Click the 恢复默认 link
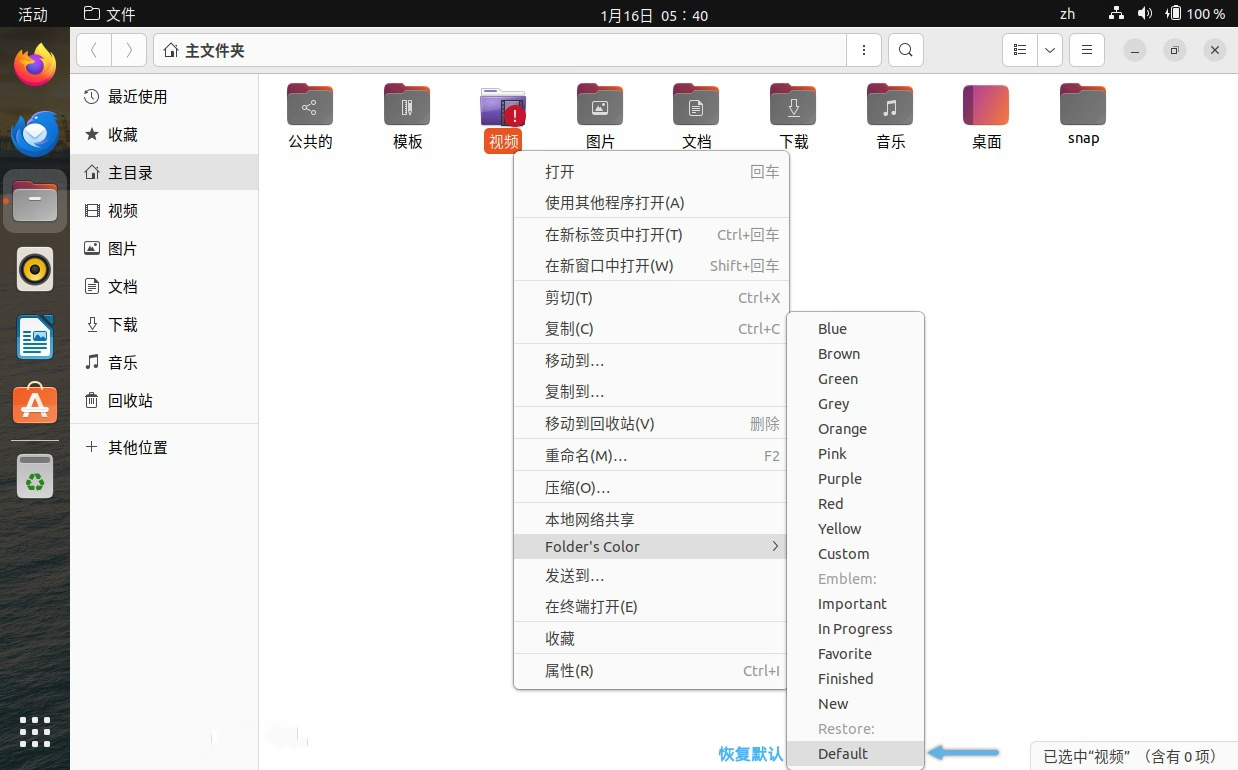Screen dimensions: 1238x770 pos(750,753)
